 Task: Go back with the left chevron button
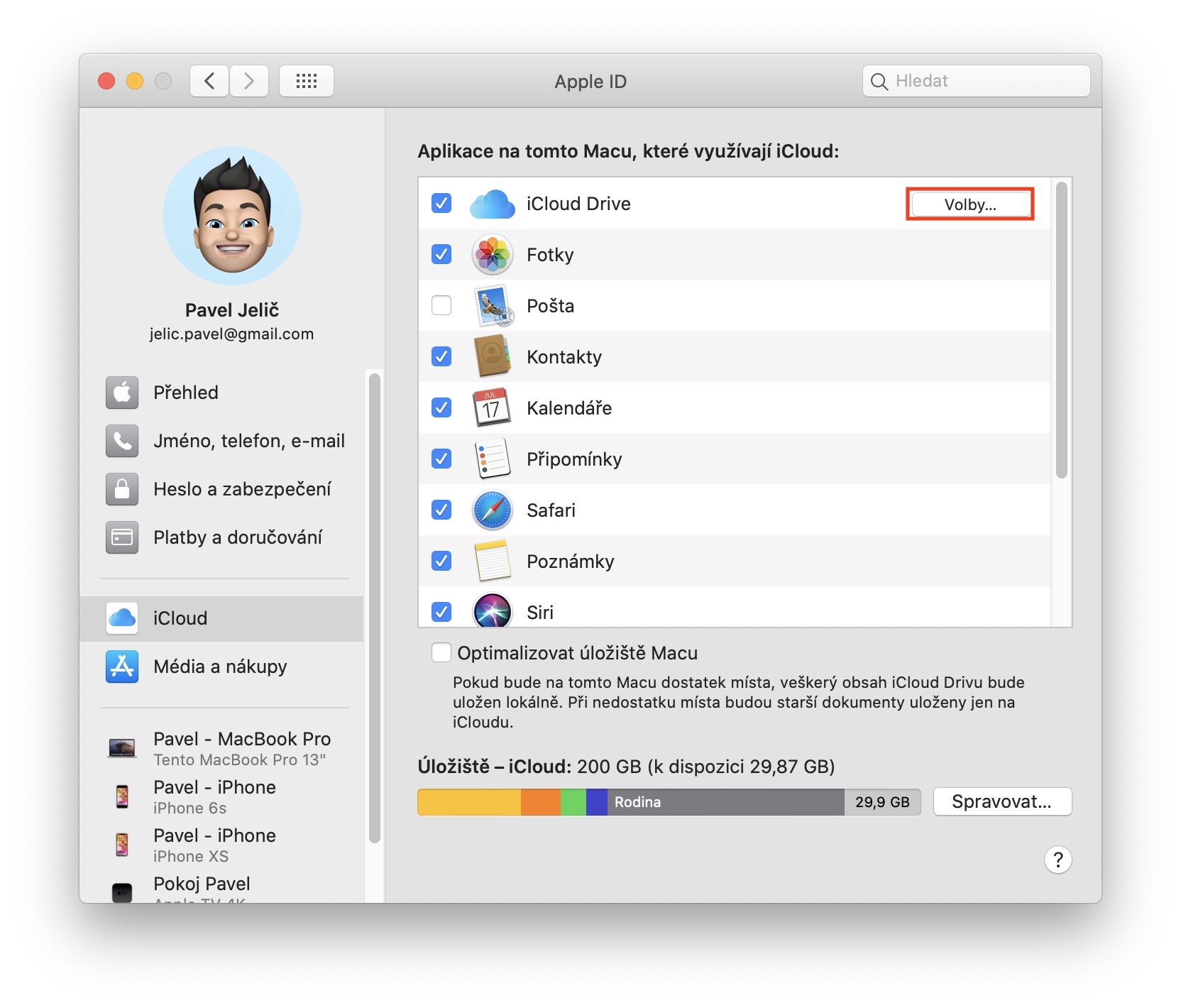tap(209, 81)
